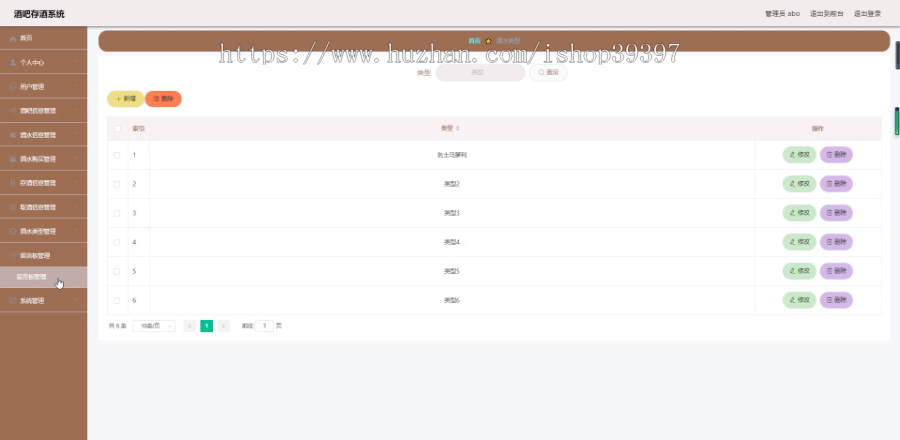Image resolution: width=900 pixels, height=440 pixels.
Task: Expand the 取酒信息管理 menu chevron
Action: point(76,207)
